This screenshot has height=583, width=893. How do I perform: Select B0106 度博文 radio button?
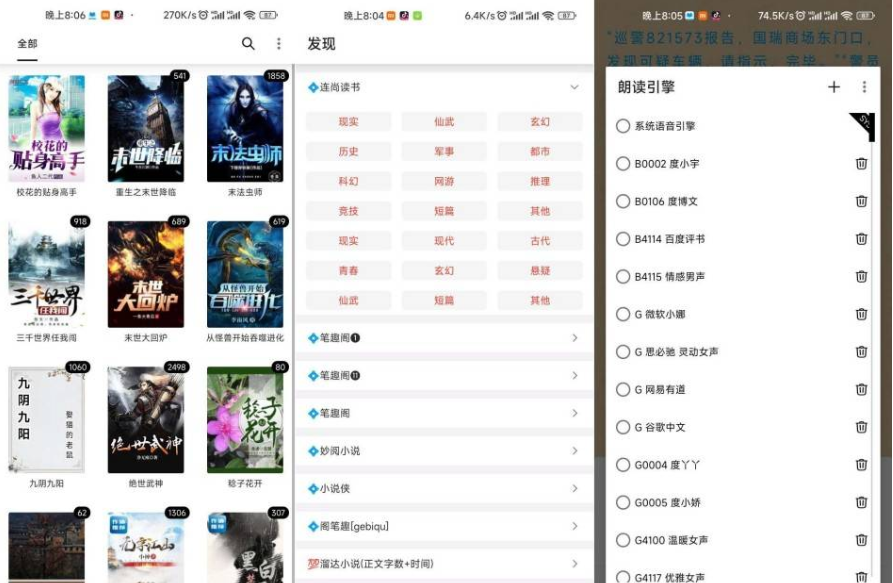622,201
